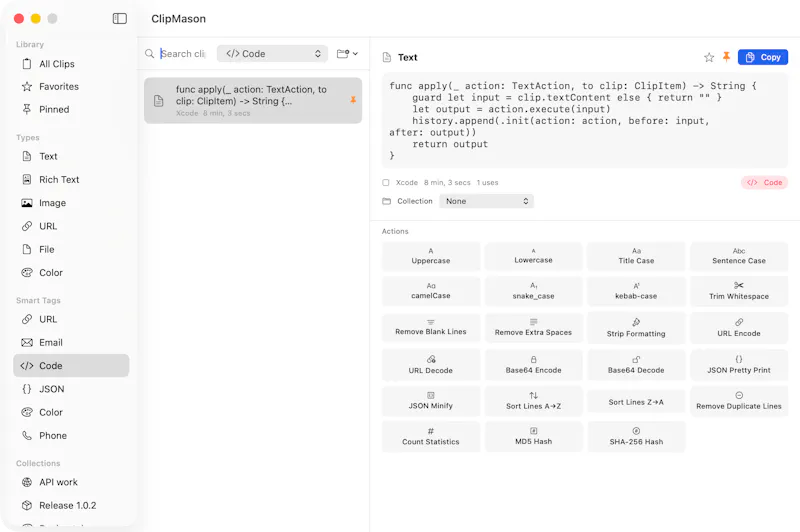Run Remove Extra Spaces action

click(x=533, y=327)
